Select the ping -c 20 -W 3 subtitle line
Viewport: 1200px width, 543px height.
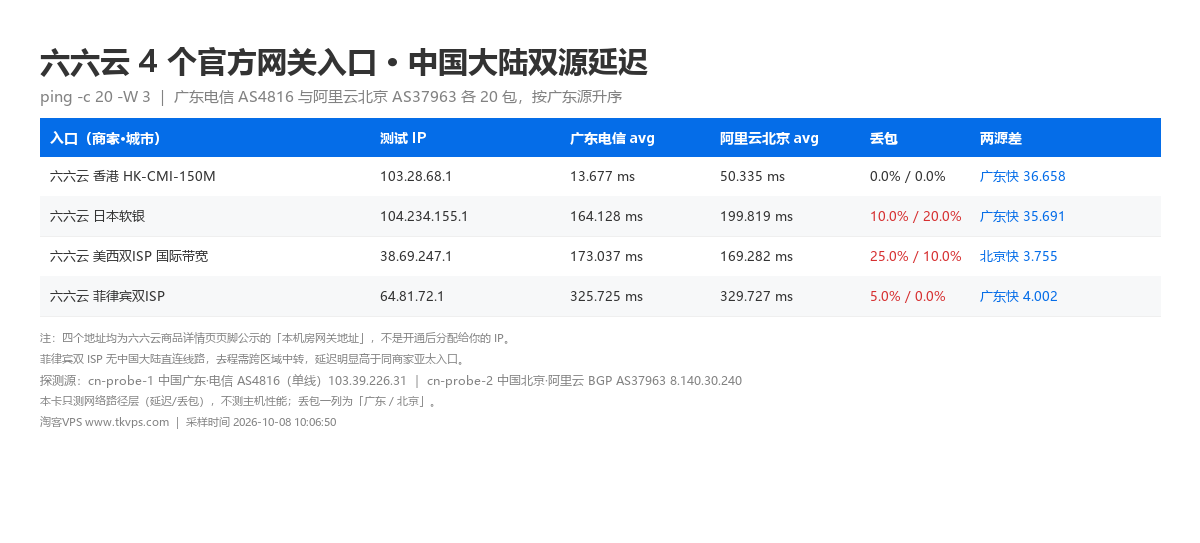[x=331, y=97]
